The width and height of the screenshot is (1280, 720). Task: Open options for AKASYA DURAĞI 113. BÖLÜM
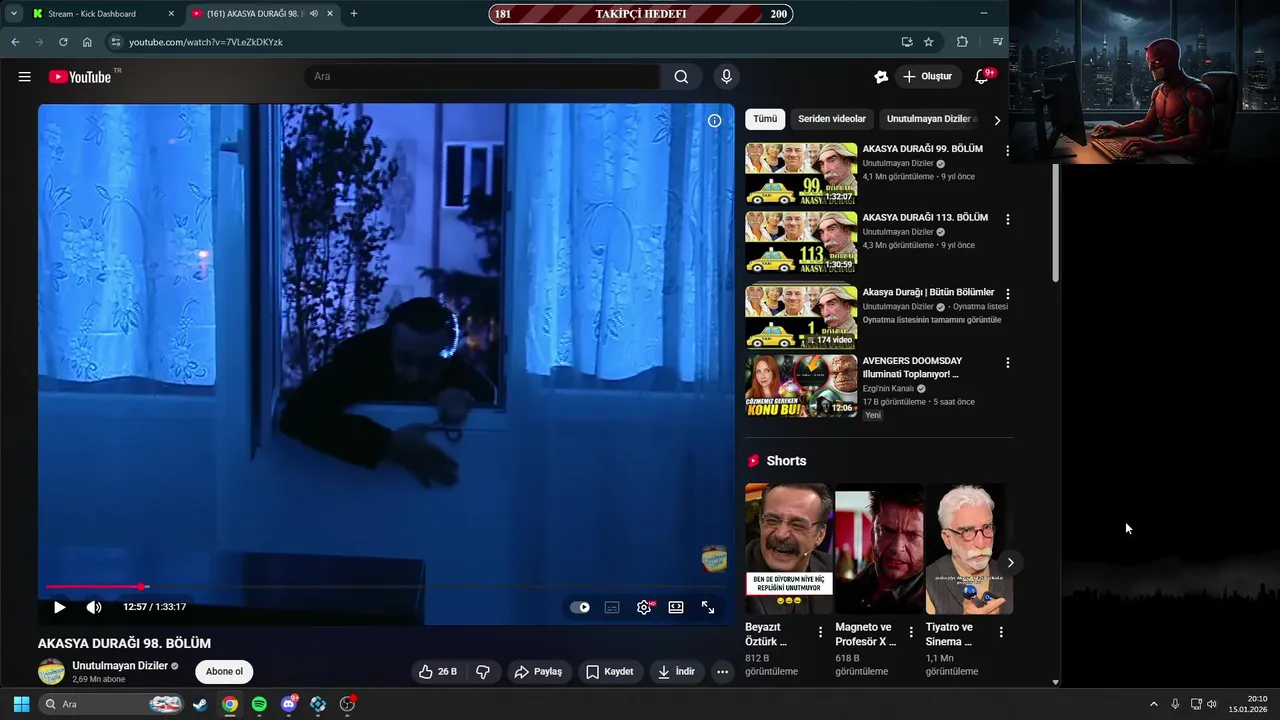pyautogui.click(x=1008, y=219)
